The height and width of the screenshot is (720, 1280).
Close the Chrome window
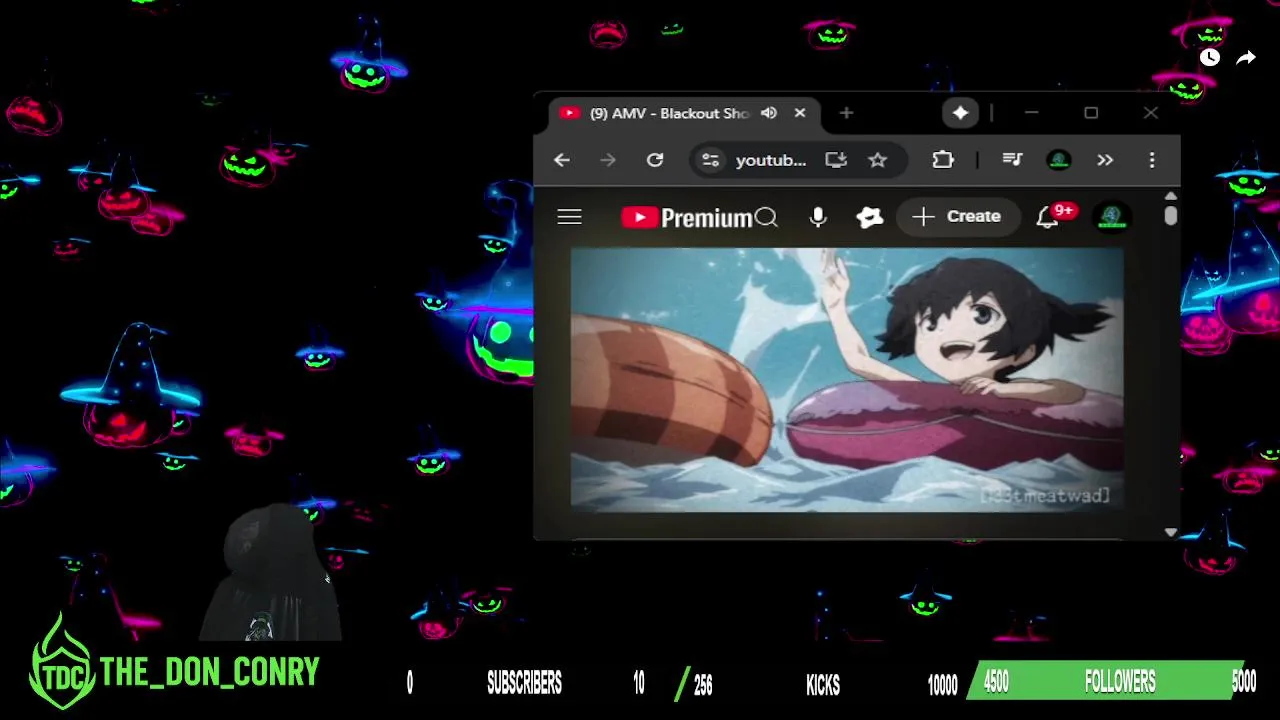(1151, 113)
